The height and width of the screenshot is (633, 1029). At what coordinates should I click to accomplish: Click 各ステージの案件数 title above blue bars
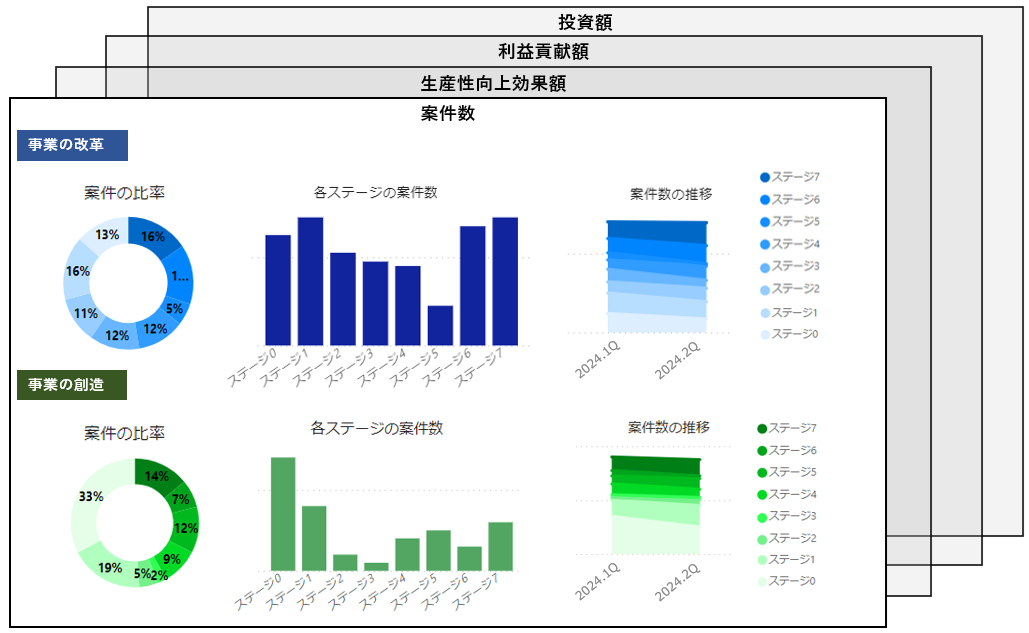[x=375, y=192]
